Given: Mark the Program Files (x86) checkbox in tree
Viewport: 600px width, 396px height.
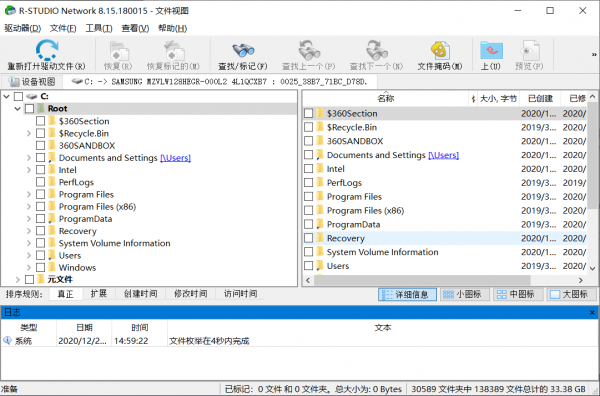Looking at the screenshot, I should point(41,206).
